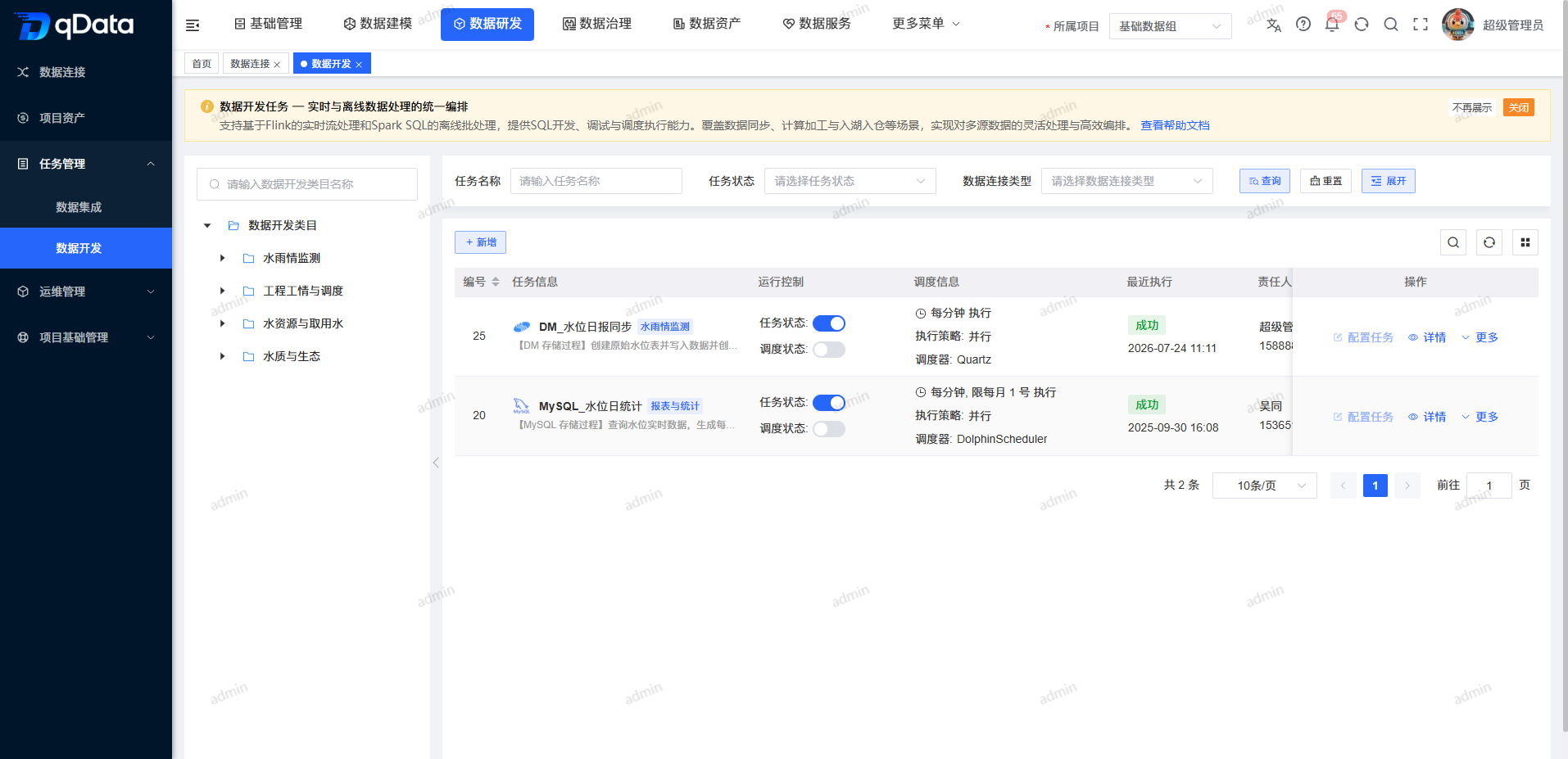1568x759 pixels.
Task: Click 配置任务 for MySQL_水位日统计
Action: pyautogui.click(x=1363, y=417)
